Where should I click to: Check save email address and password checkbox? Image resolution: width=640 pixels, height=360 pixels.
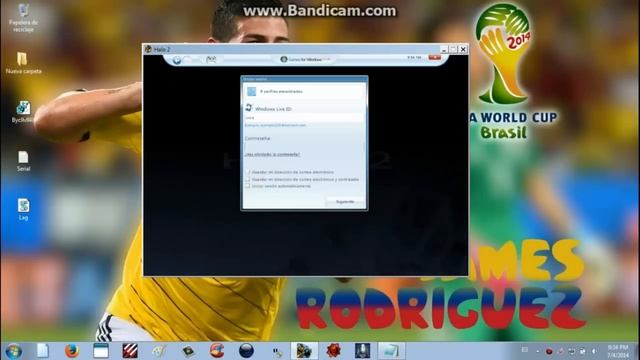247,179
